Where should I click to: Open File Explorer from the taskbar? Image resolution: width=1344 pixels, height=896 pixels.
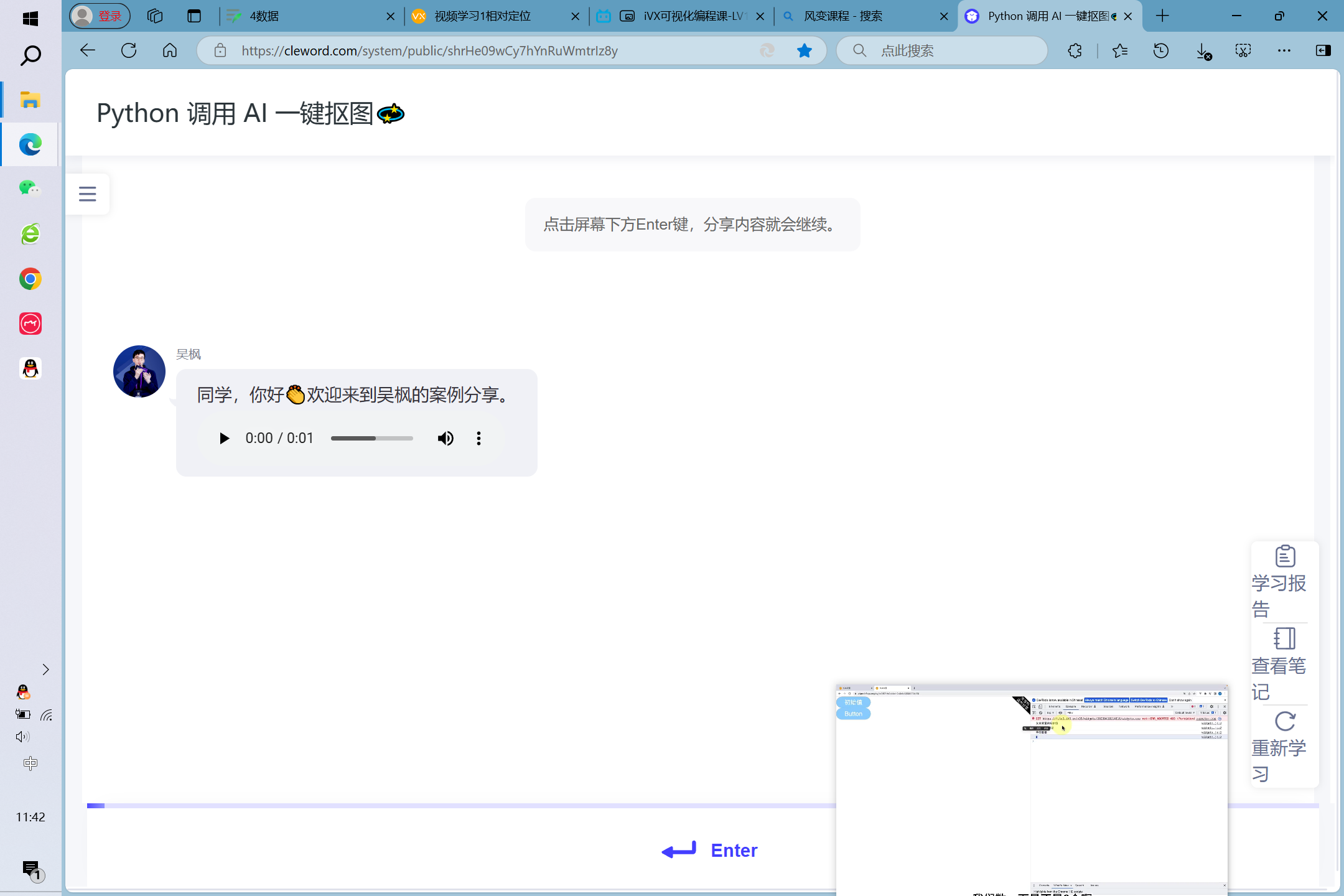(30, 100)
